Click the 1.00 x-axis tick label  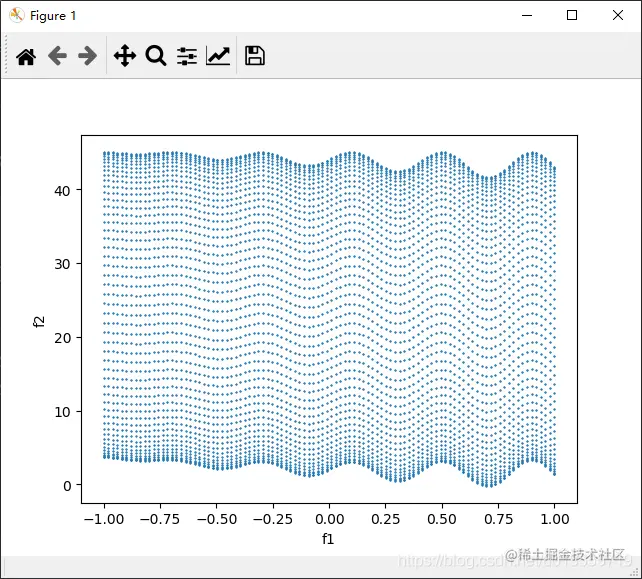555,519
